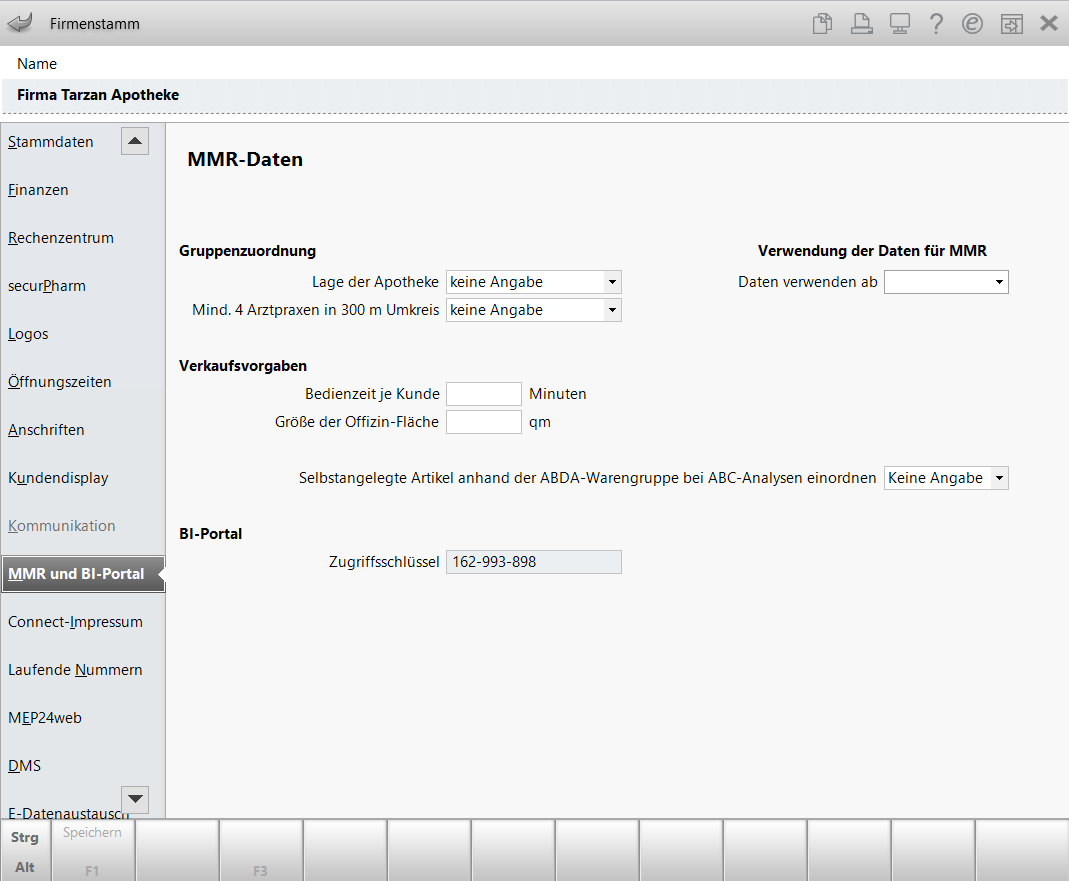The height and width of the screenshot is (881, 1069).
Task: Select Öffnungszeiten in the sidebar
Action: 60,382
